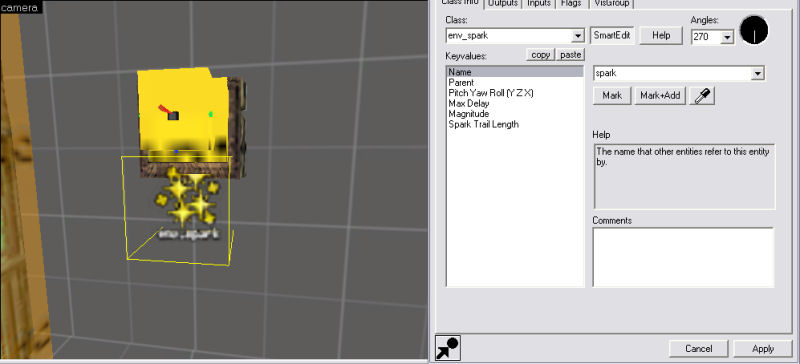Screen dimensions: 800x364
Task: Click inside the Comments text box
Action: coord(683,257)
